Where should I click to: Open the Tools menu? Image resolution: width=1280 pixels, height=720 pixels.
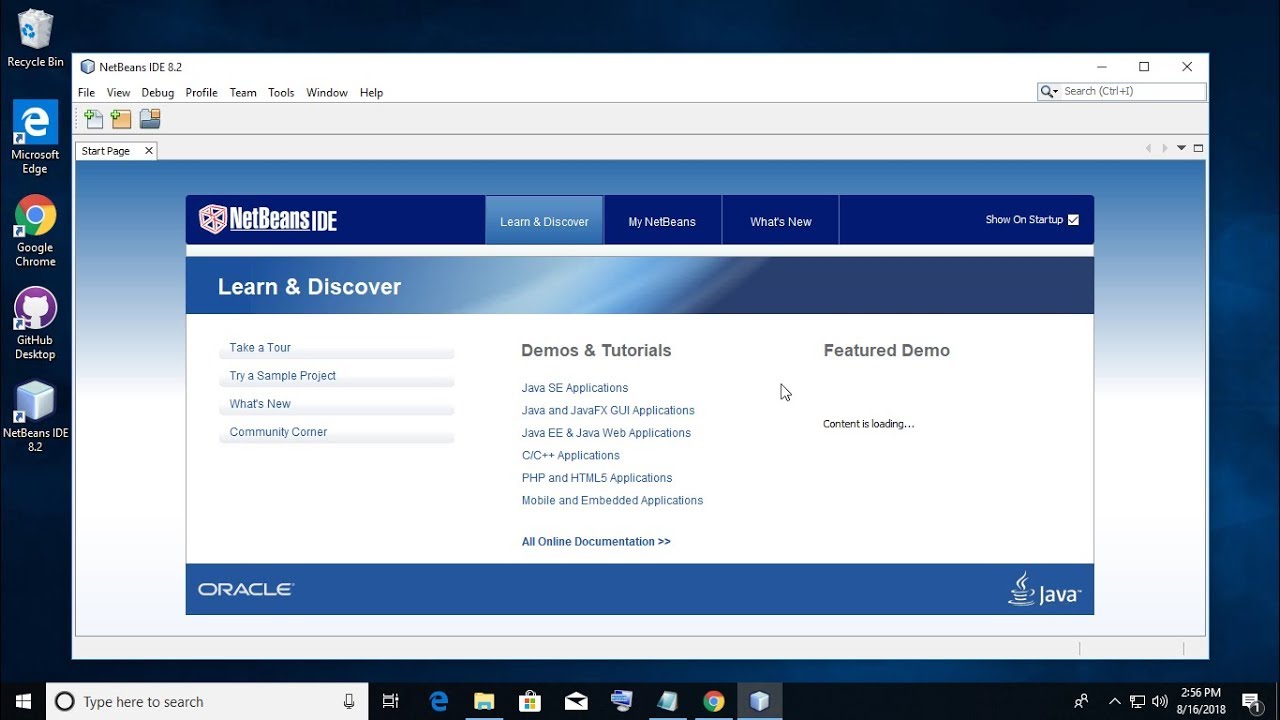[281, 92]
